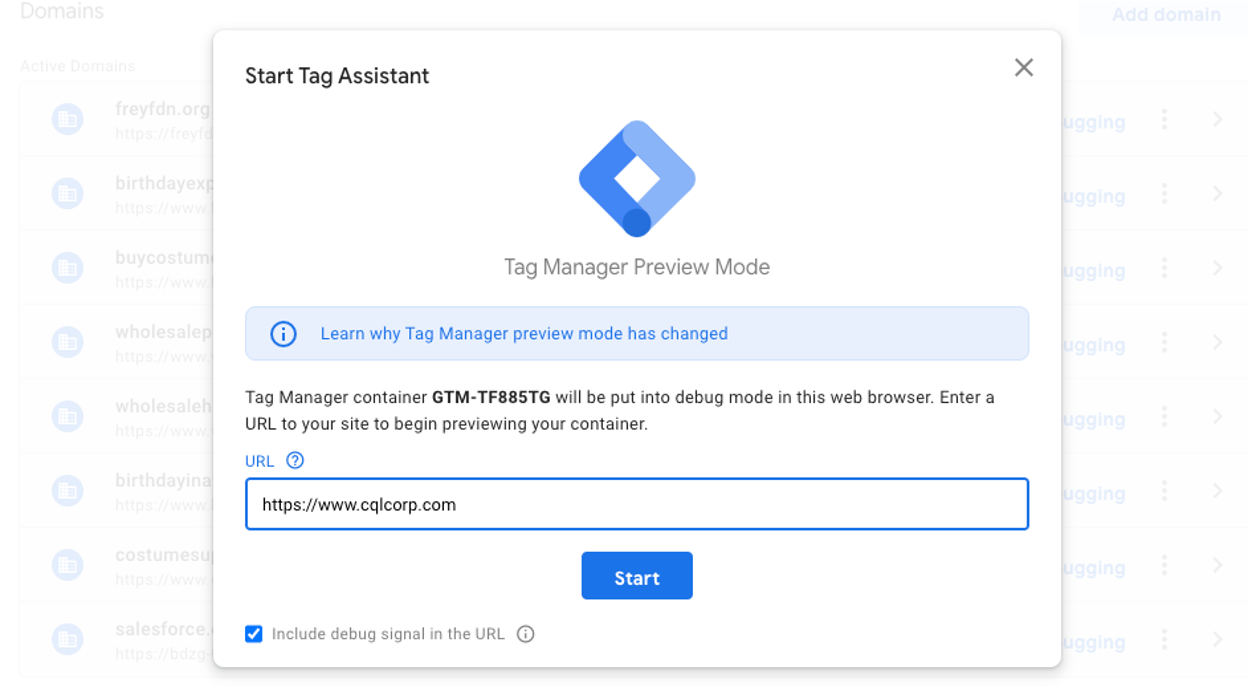Expand the costumesu row chevron
Screen dimensions: 1248x696
pyautogui.click(x=1217, y=565)
